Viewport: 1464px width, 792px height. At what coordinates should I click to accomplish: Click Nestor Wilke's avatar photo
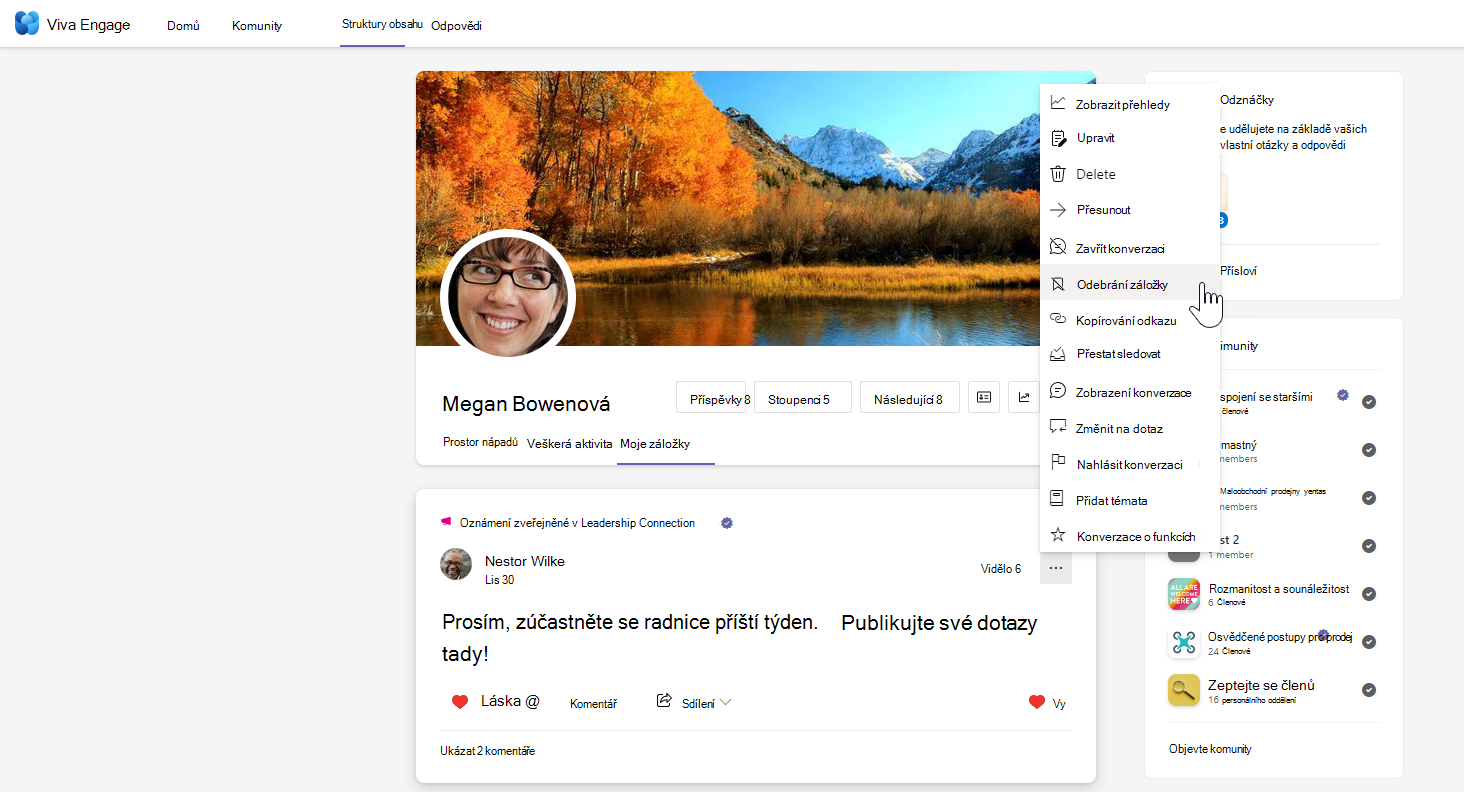point(456,564)
